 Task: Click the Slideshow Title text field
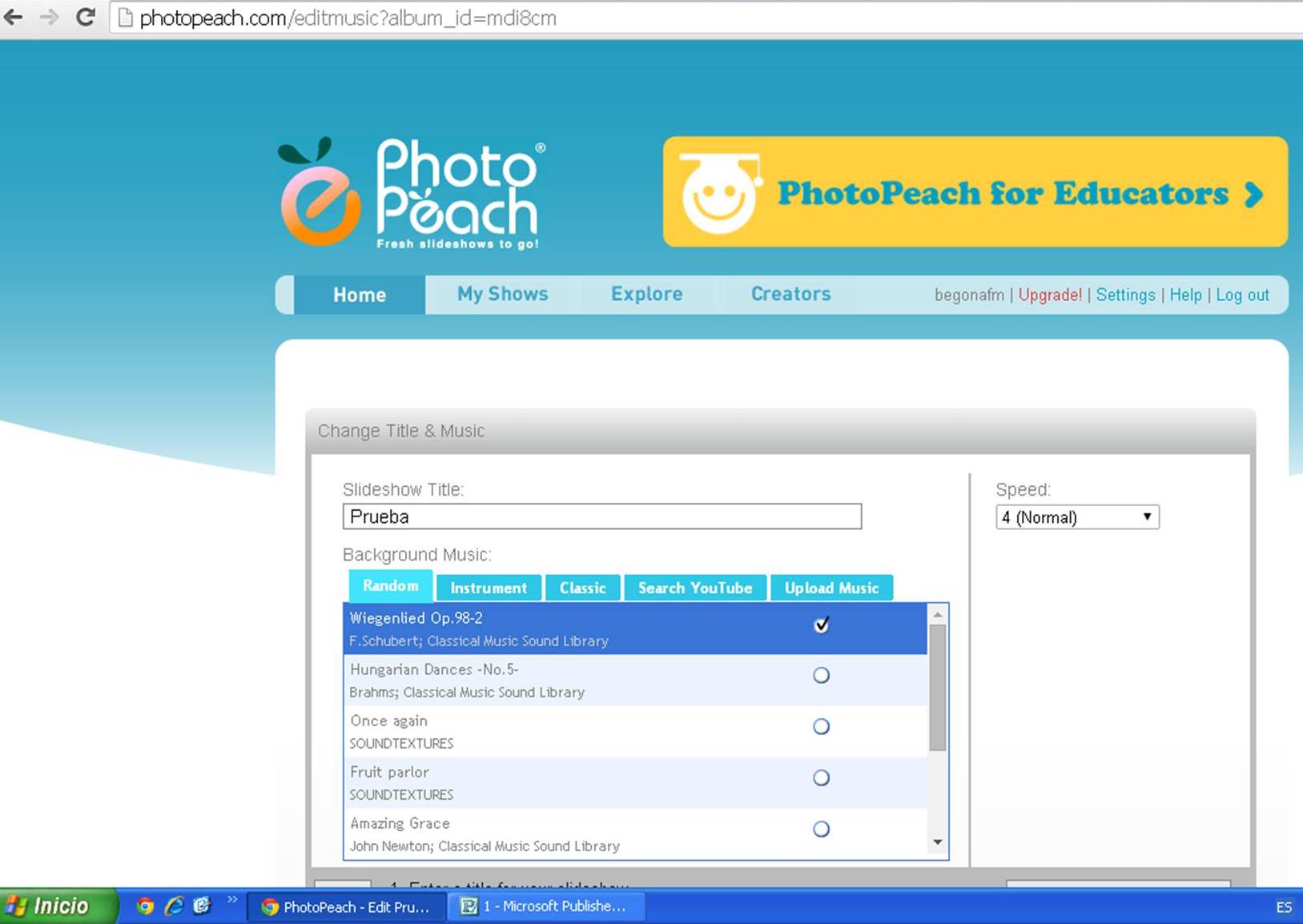pos(601,516)
